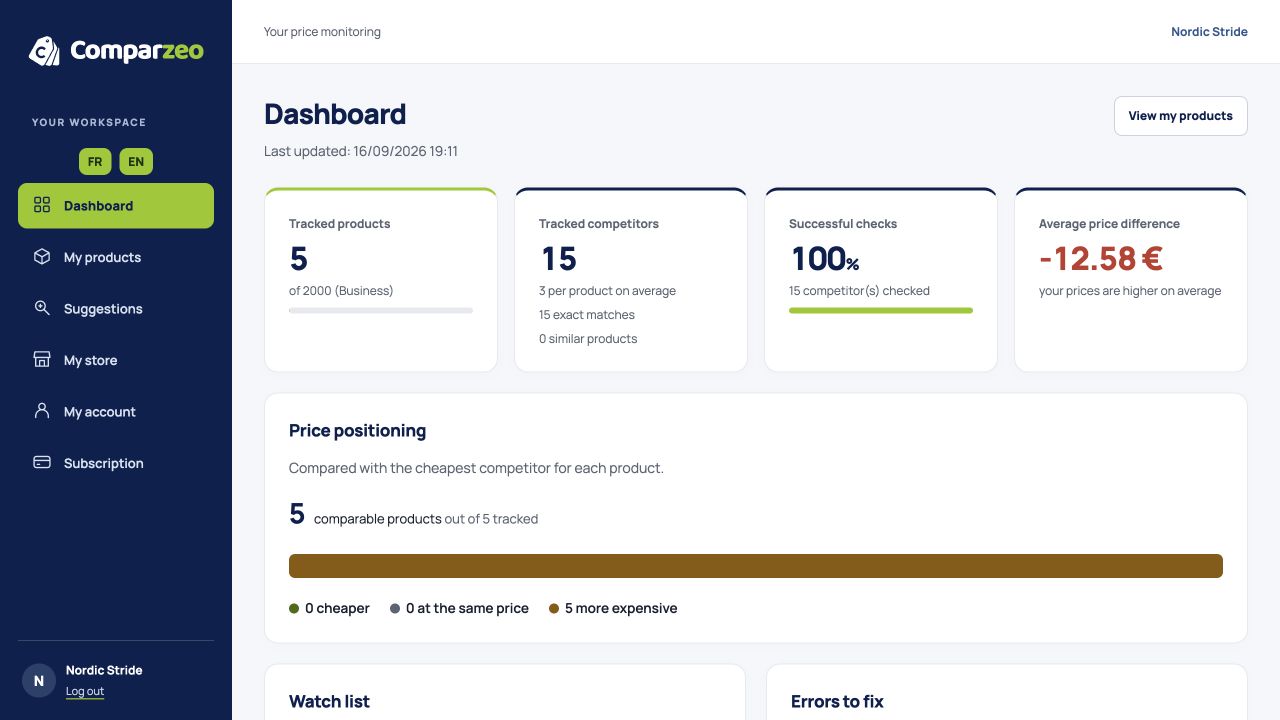
Task: Click the Subscription card icon
Action: [42, 463]
